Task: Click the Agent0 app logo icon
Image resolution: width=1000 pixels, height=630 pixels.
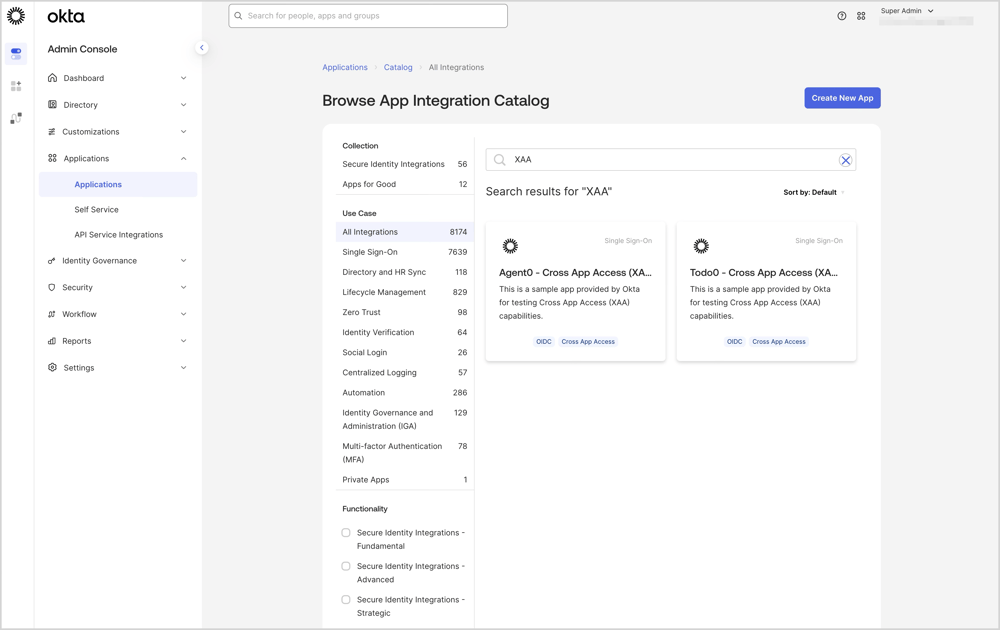Action: (x=510, y=246)
